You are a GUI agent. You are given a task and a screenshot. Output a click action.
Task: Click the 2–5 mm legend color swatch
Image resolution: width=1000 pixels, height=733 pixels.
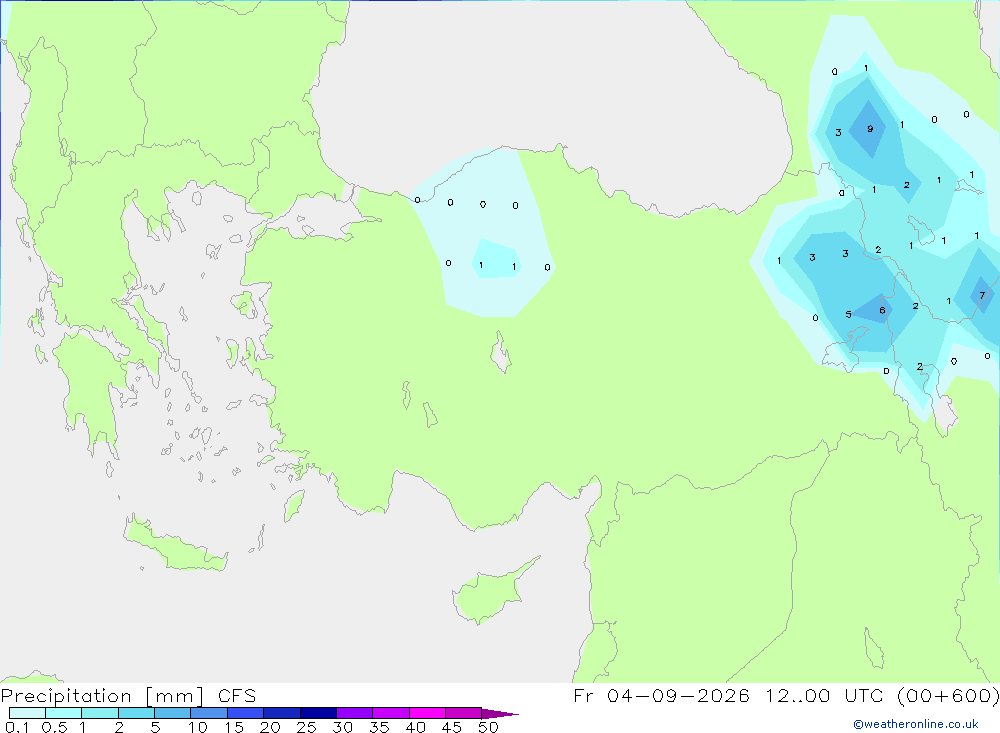click(x=136, y=713)
